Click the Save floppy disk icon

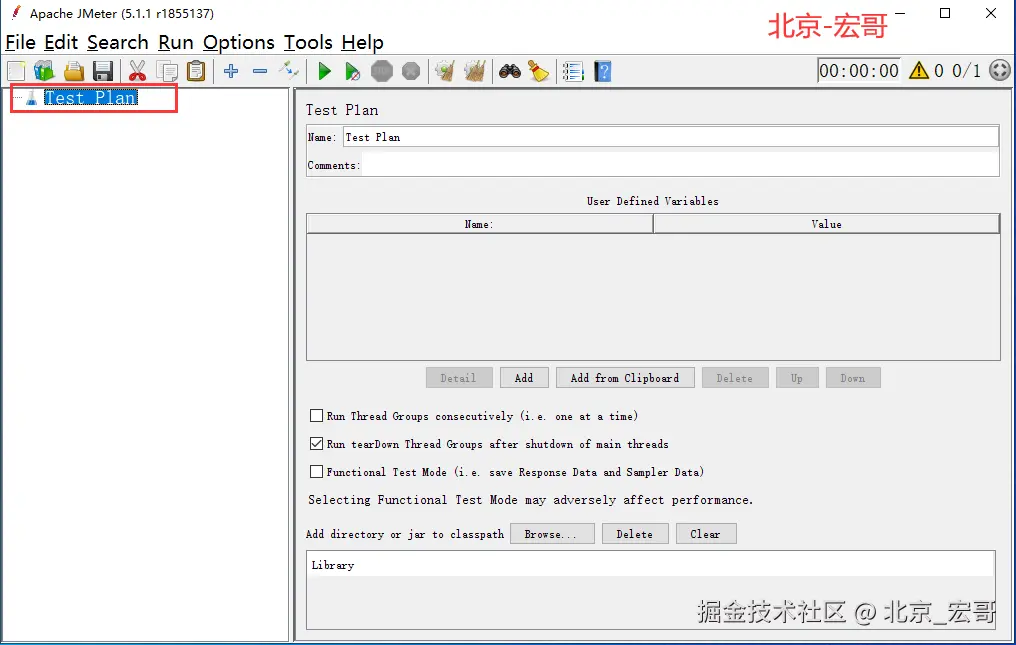point(103,71)
